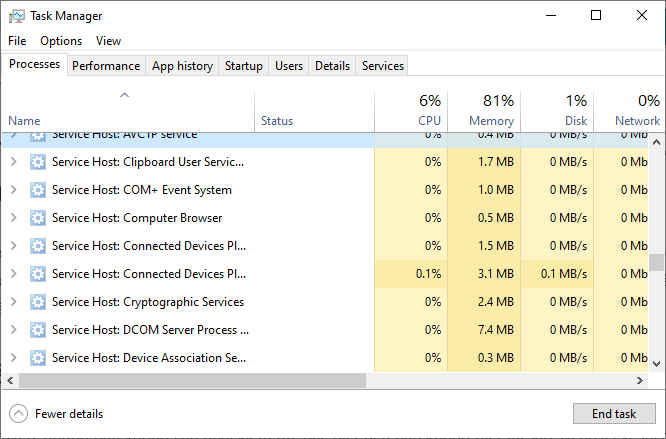Click the Computer Browser service gear icon
Image resolution: width=666 pixels, height=439 pixels.
38,218
